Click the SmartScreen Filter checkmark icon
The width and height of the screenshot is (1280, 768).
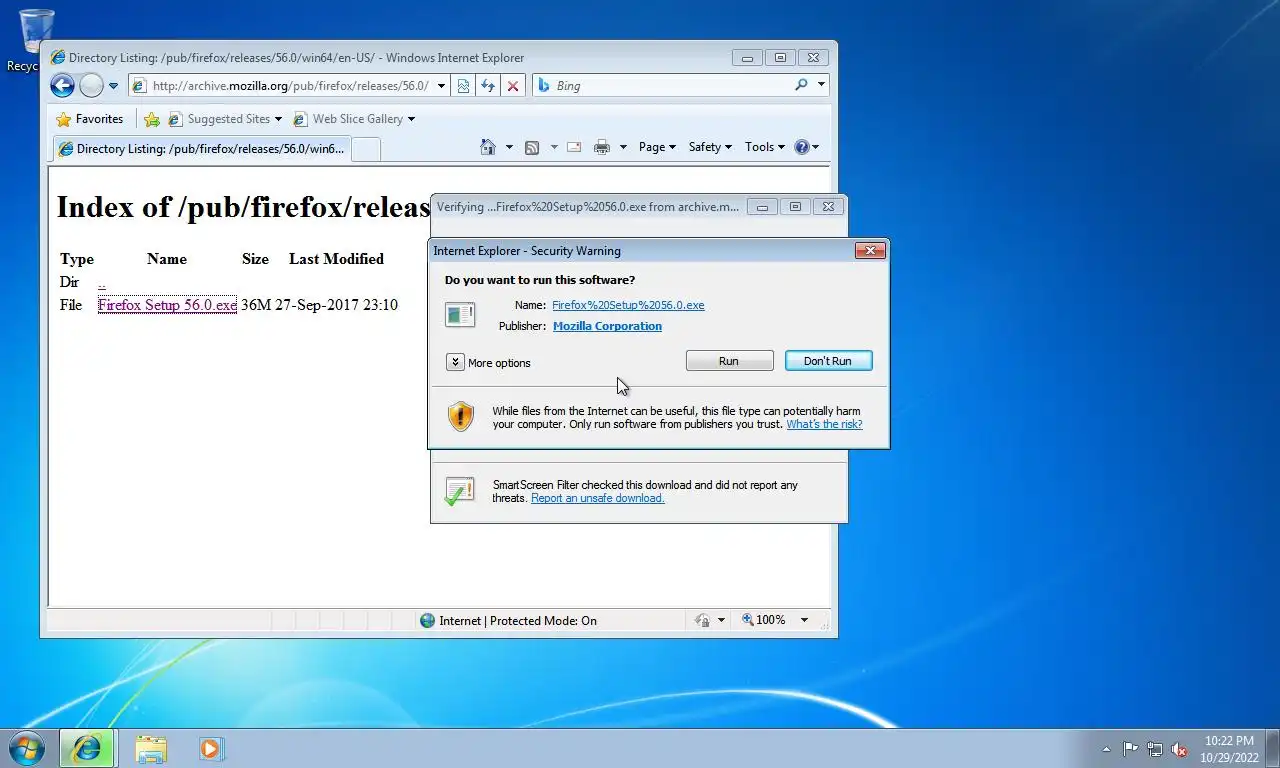point(459,491)
